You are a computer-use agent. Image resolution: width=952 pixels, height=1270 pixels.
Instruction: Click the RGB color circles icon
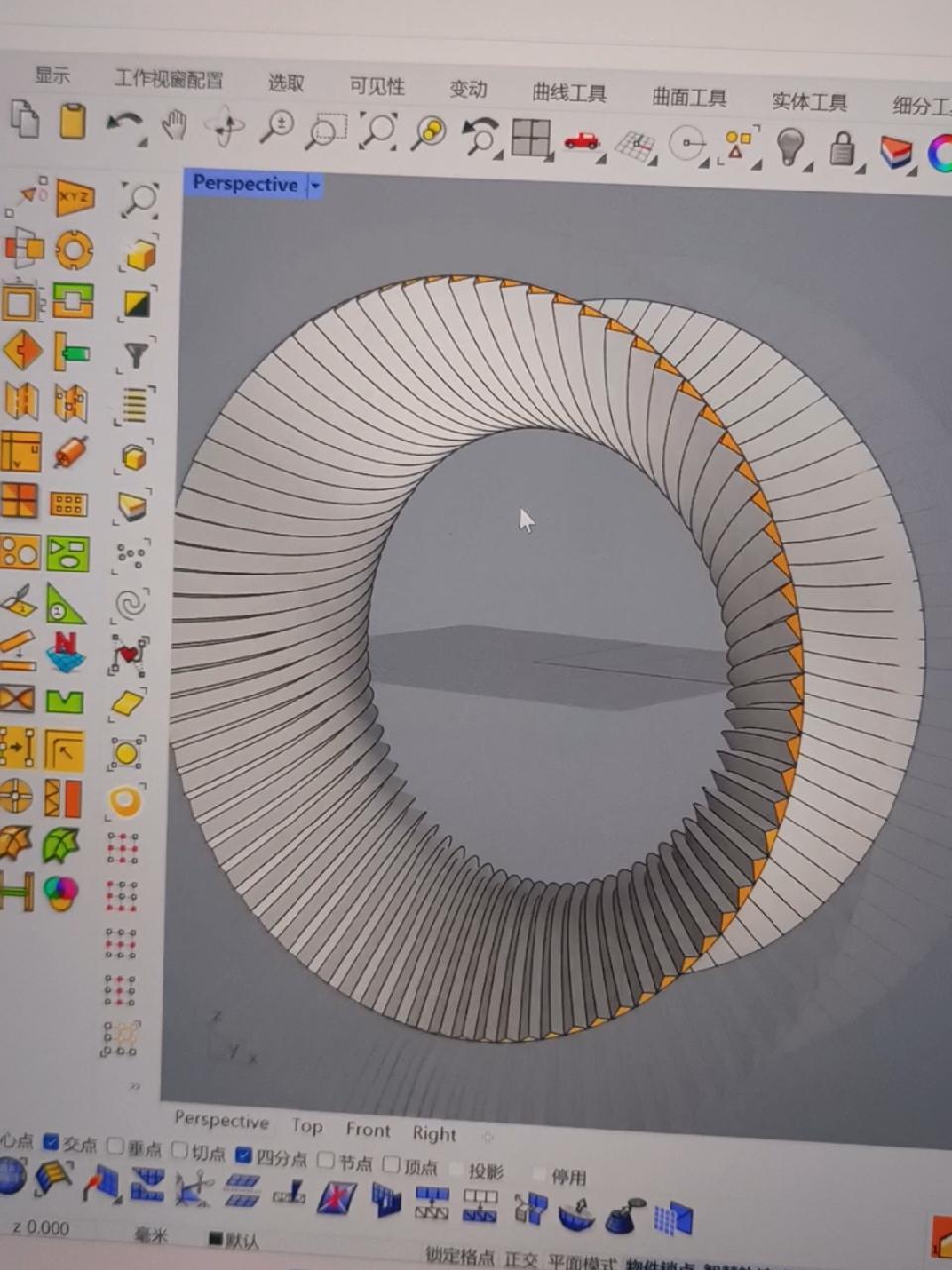click(60, 893)
